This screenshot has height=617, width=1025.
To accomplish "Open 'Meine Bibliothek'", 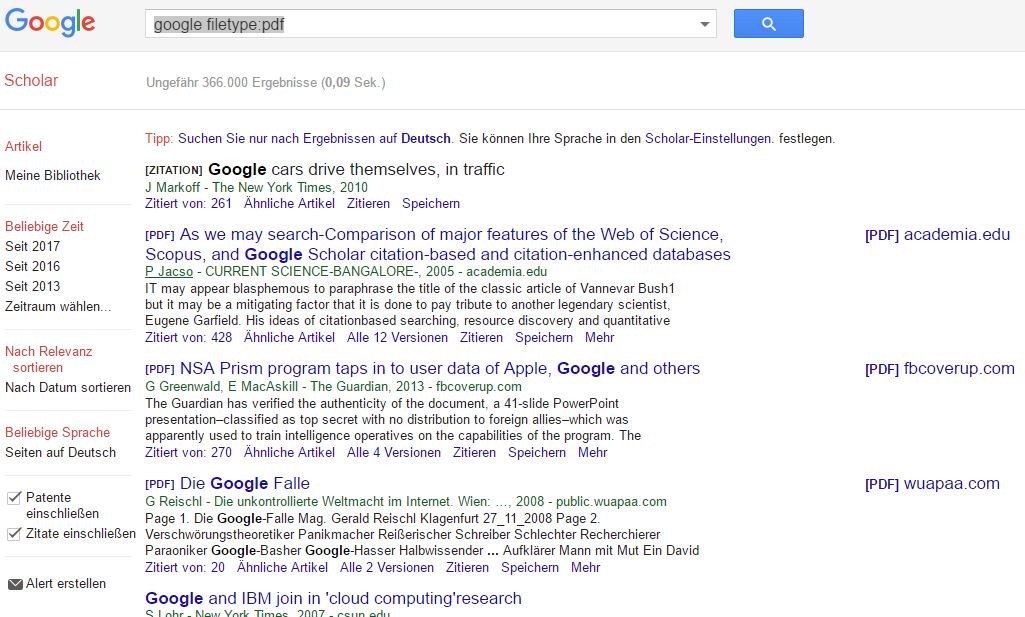I will pos(53,175).
